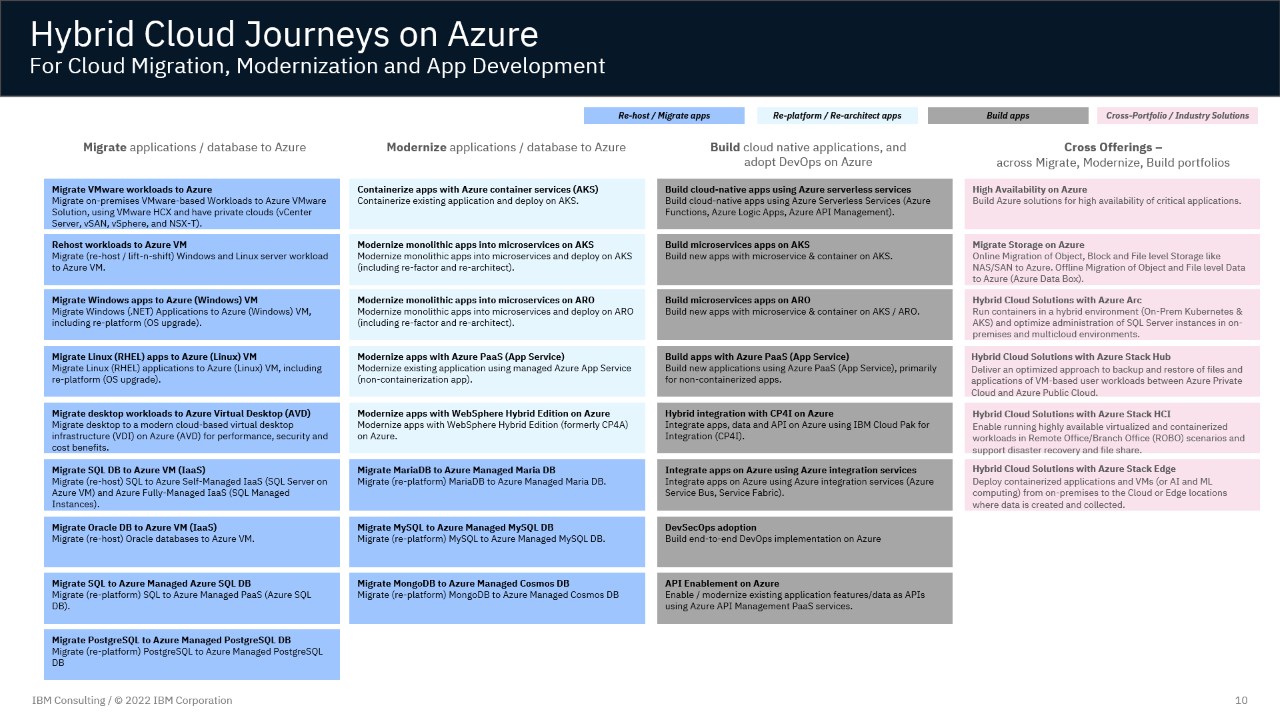Click the IBM Consulting © 2022 footer text

(132, 700)
